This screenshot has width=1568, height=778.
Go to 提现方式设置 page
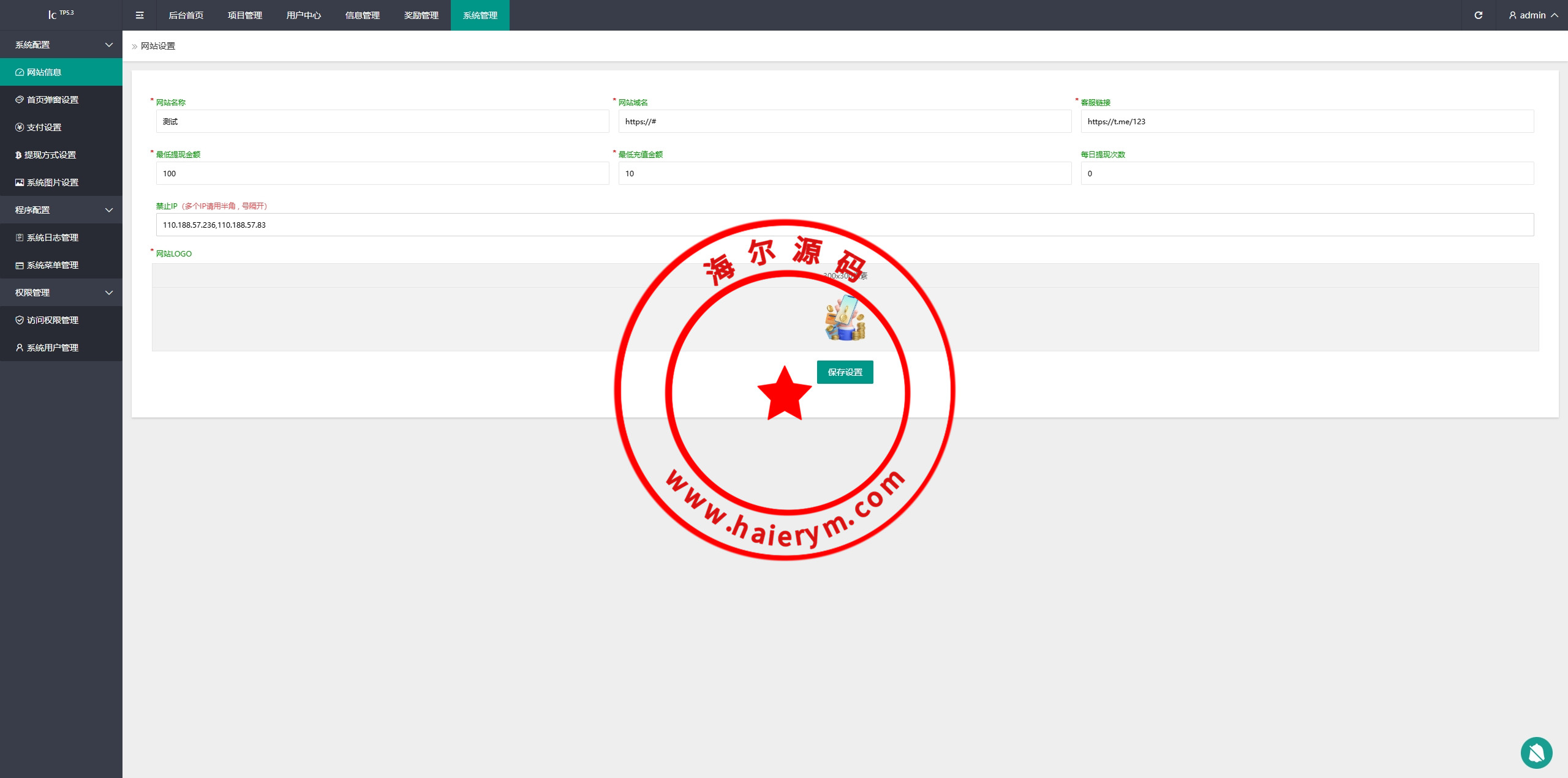[50, 155]
